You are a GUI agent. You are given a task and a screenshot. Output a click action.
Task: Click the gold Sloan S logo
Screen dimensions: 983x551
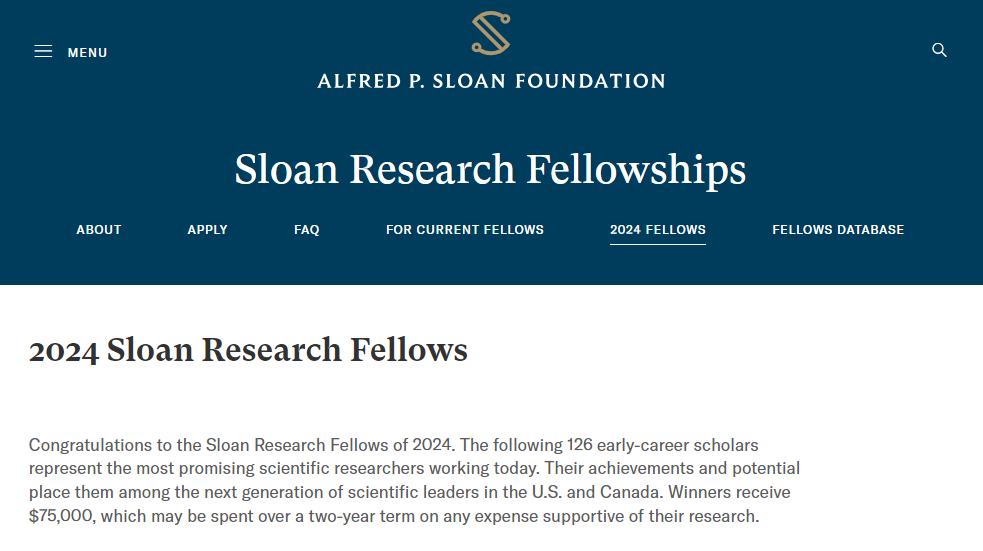point(491,33)
